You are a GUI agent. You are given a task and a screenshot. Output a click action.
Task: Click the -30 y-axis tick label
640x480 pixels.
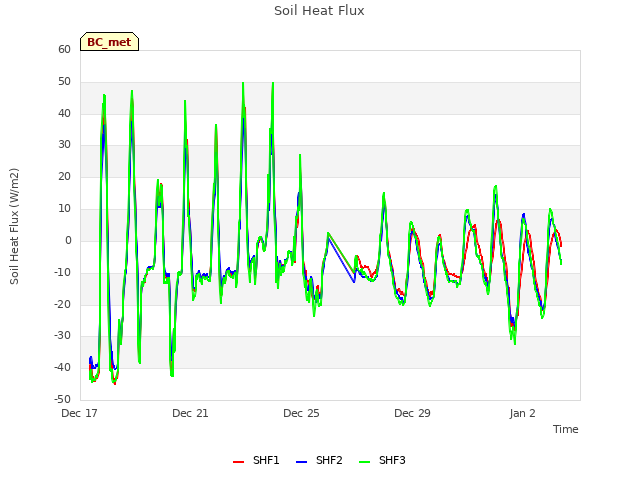pyautogui.click(x=63, y=336)
